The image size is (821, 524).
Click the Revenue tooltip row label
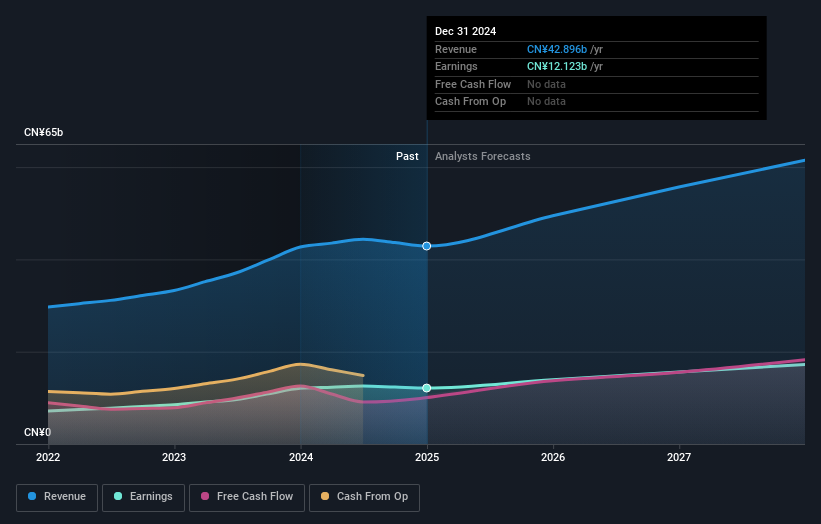(456, 49)
